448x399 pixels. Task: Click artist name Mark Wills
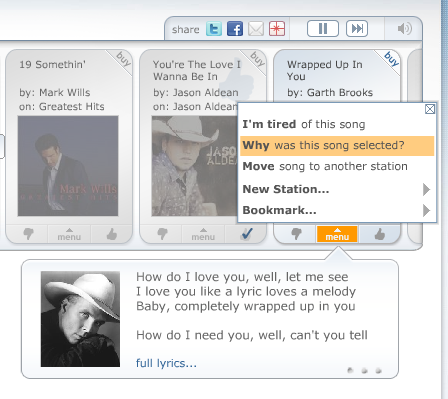tap(65, 92)
